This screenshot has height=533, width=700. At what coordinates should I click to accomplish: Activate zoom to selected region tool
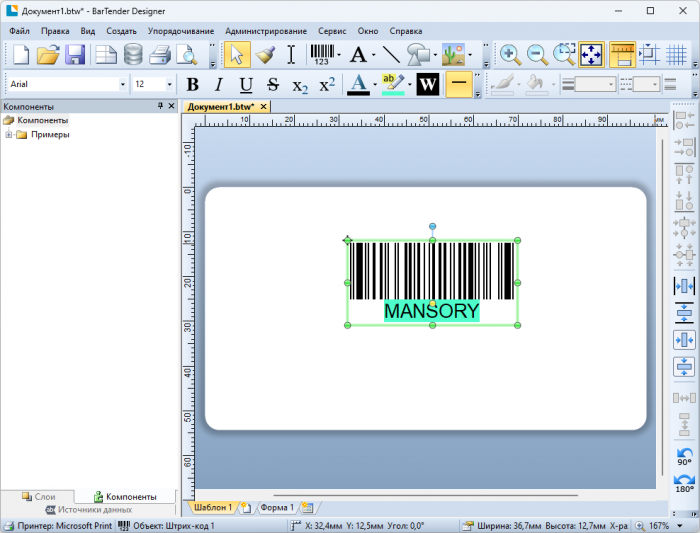click(x=564, y=55)
